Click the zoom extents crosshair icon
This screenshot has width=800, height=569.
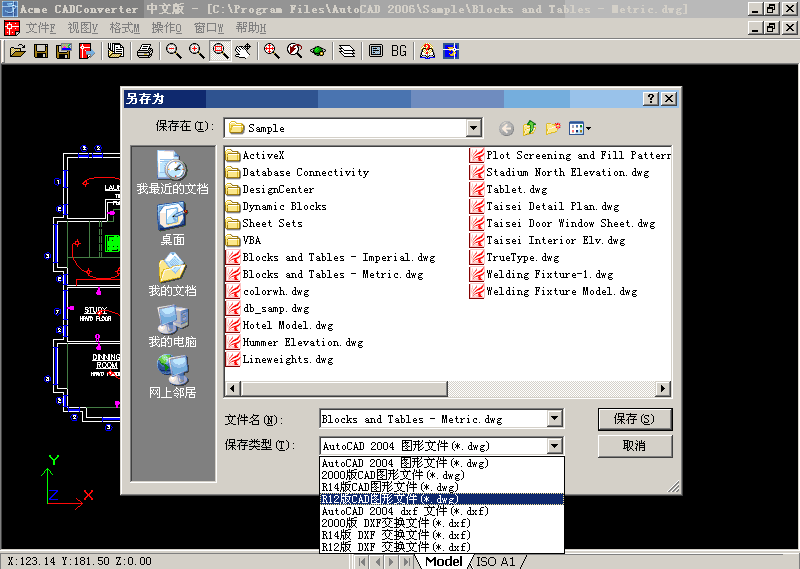click(271, 52)
